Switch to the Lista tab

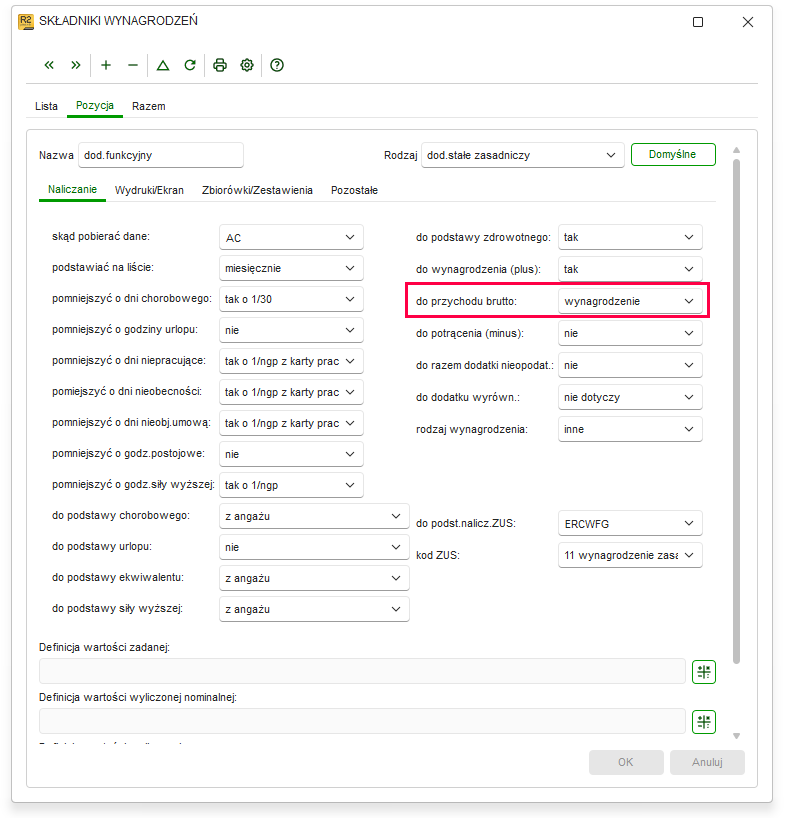pyautogui.click(x=46, y=106)
